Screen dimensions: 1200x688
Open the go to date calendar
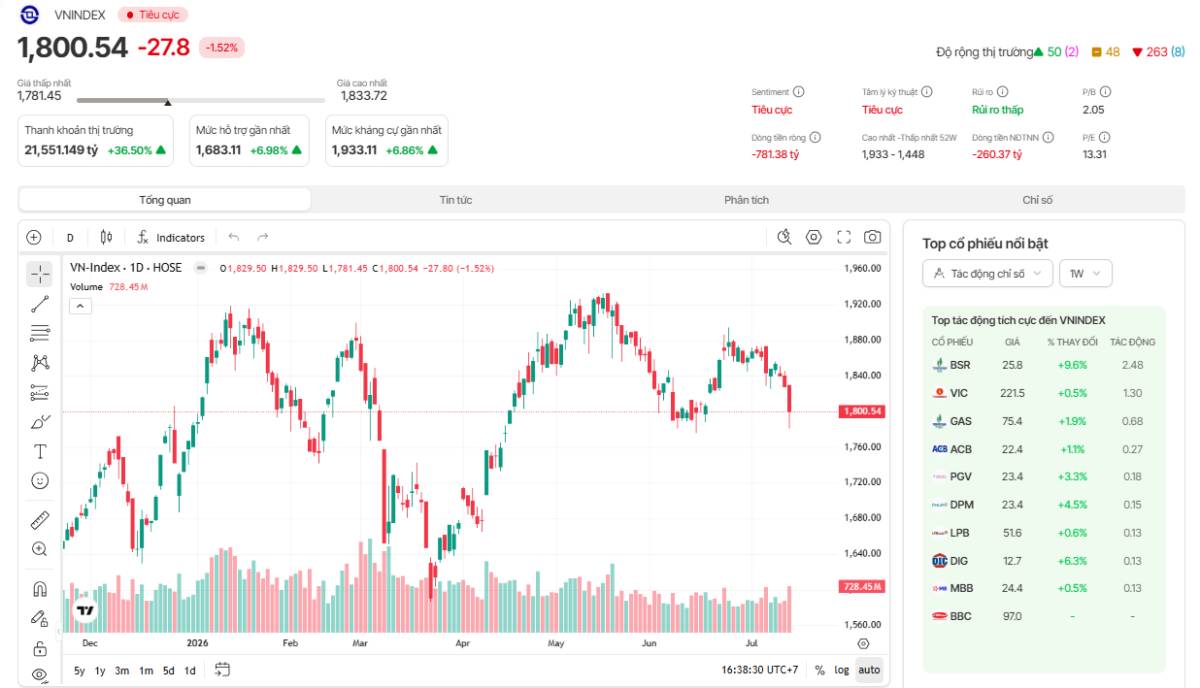tap(222, 670)
